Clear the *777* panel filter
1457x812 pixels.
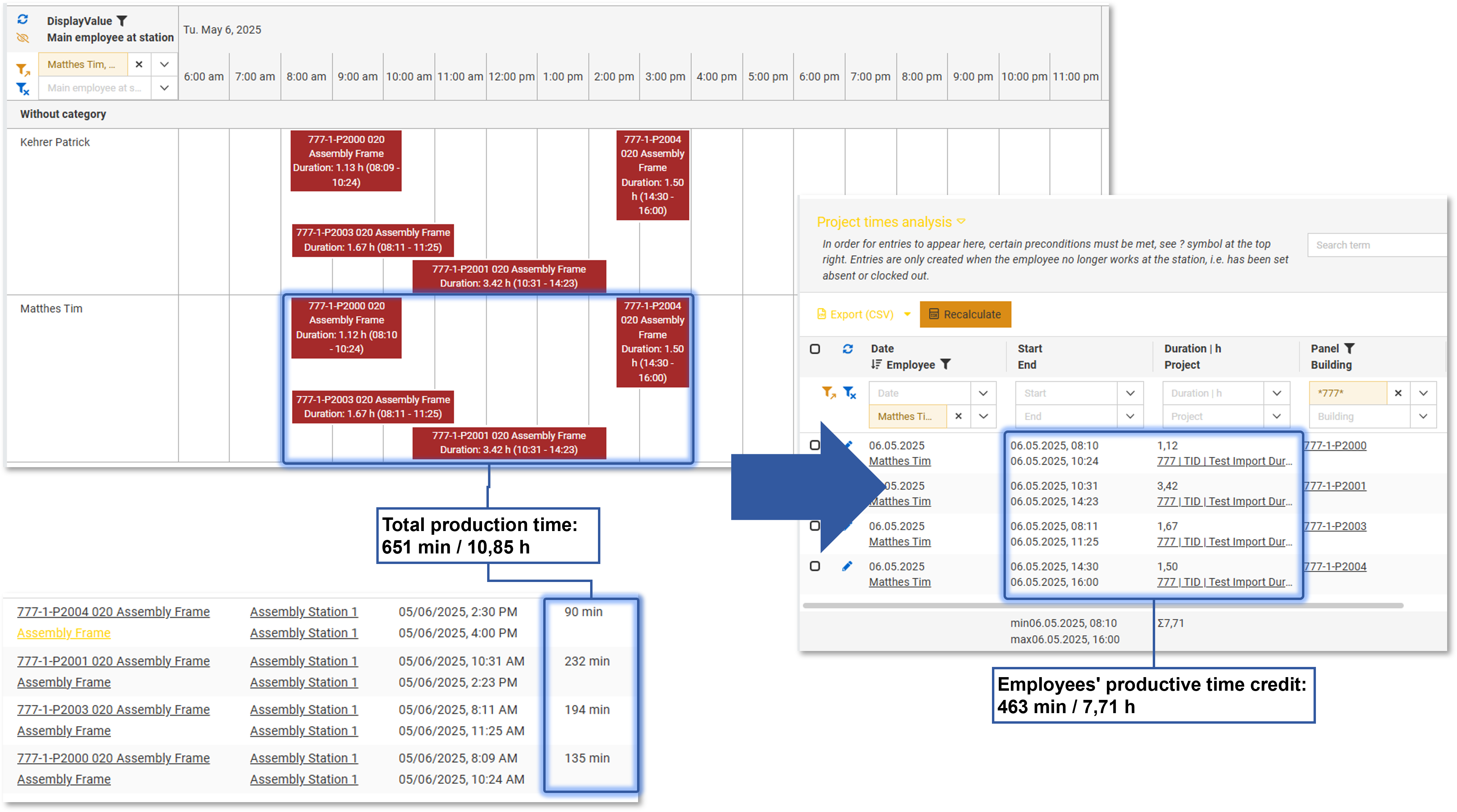pyautogui.click(x=1398, y=393)
